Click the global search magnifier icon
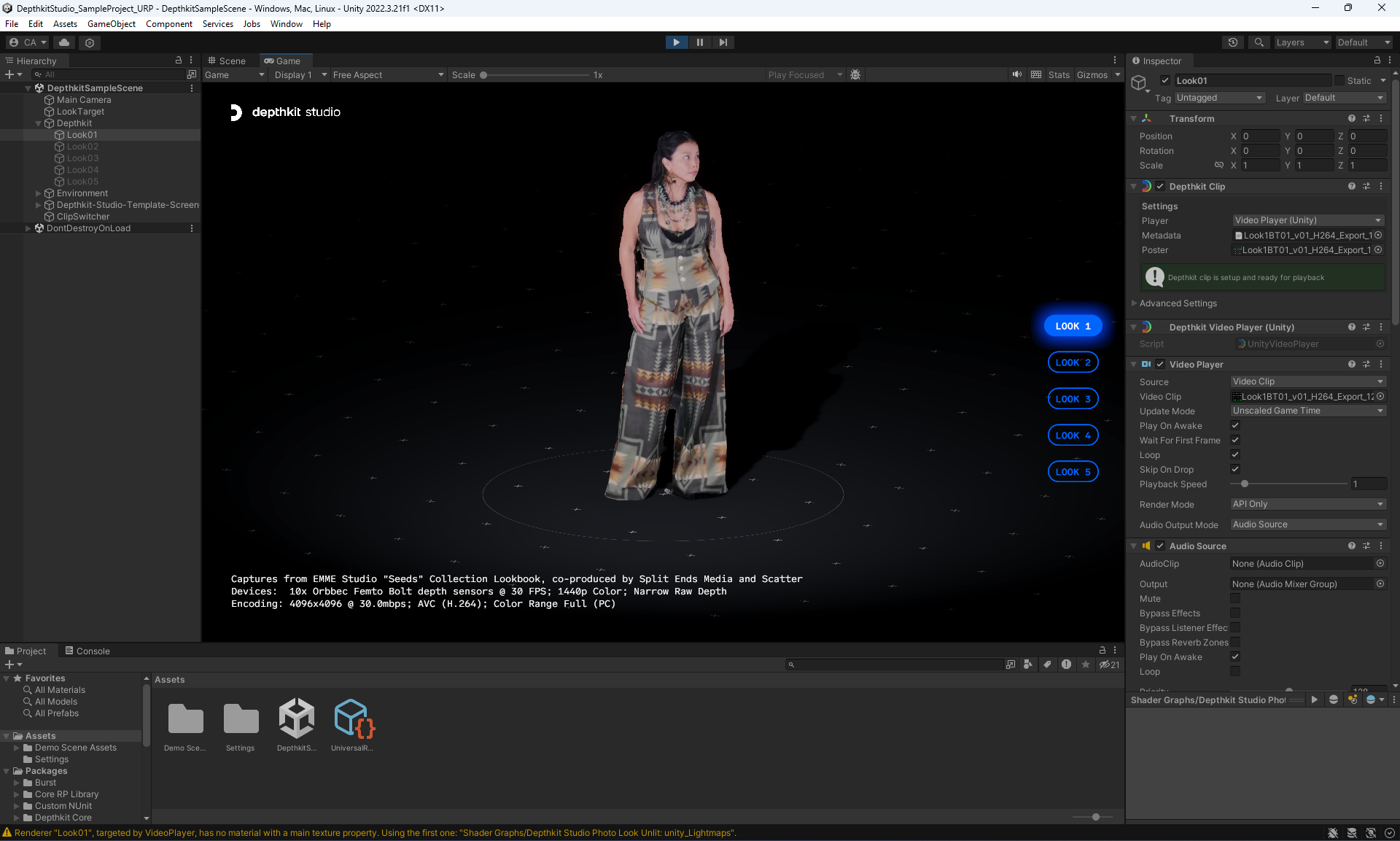Image resolution: width=1400 pixels, height=841 pixels. pyautogui.click(x=1259, y=42)
